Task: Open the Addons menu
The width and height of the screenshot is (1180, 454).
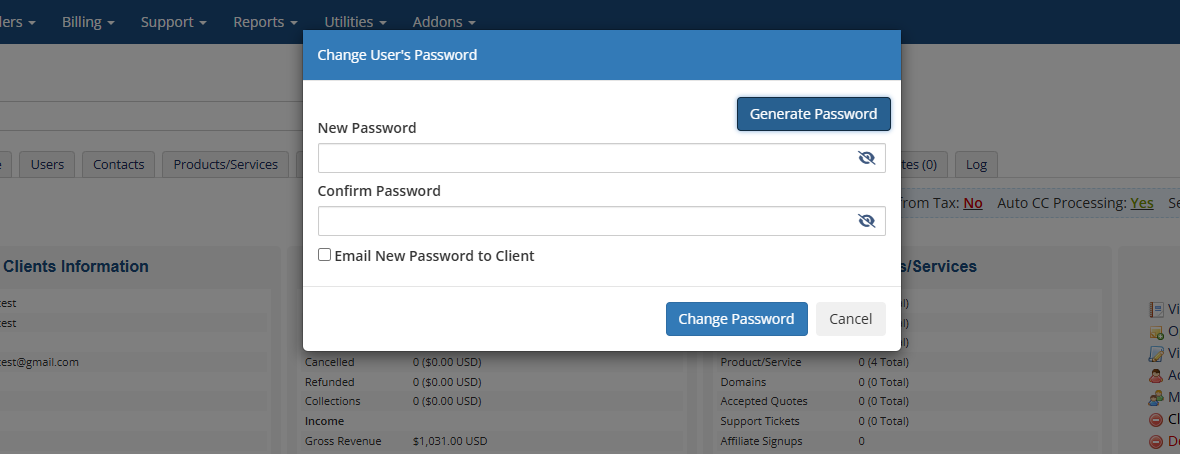Action: (x=443, y=21)
